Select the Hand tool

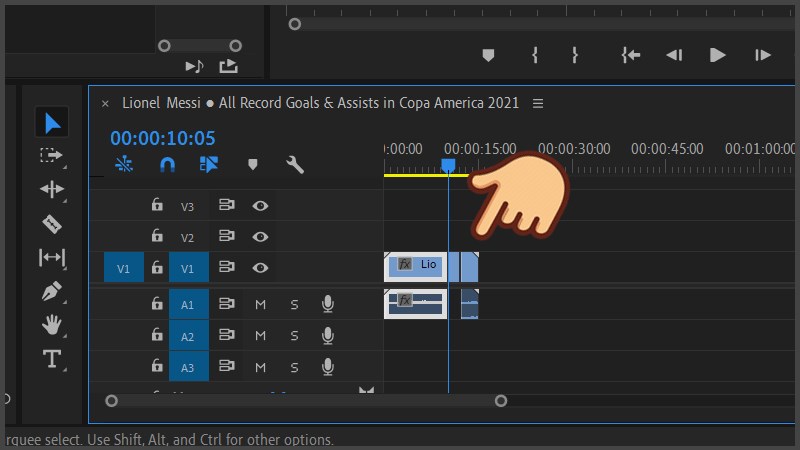pyautogui.click(x=52, y=325)
